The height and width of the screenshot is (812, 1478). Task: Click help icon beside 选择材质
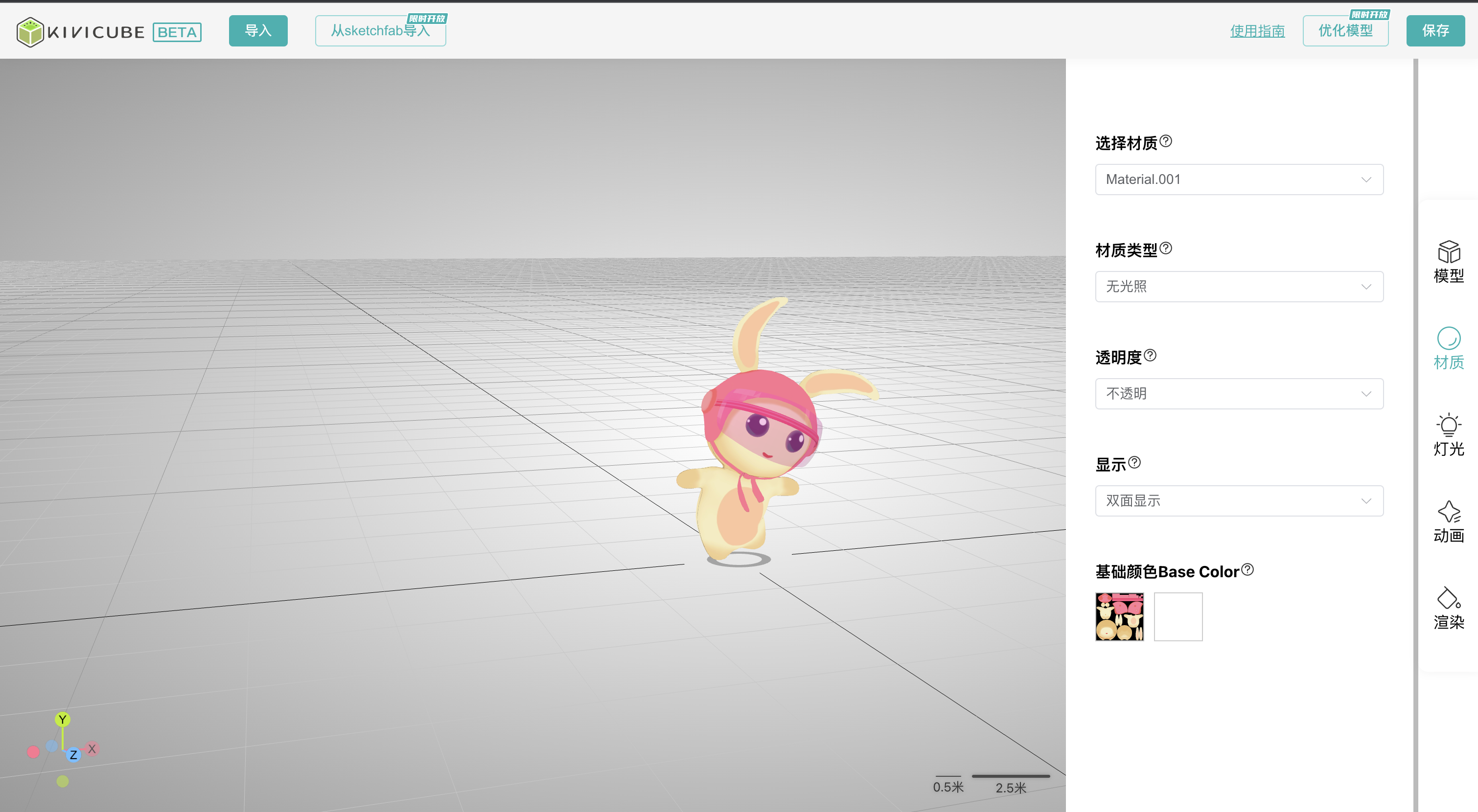click(1165, 141)
